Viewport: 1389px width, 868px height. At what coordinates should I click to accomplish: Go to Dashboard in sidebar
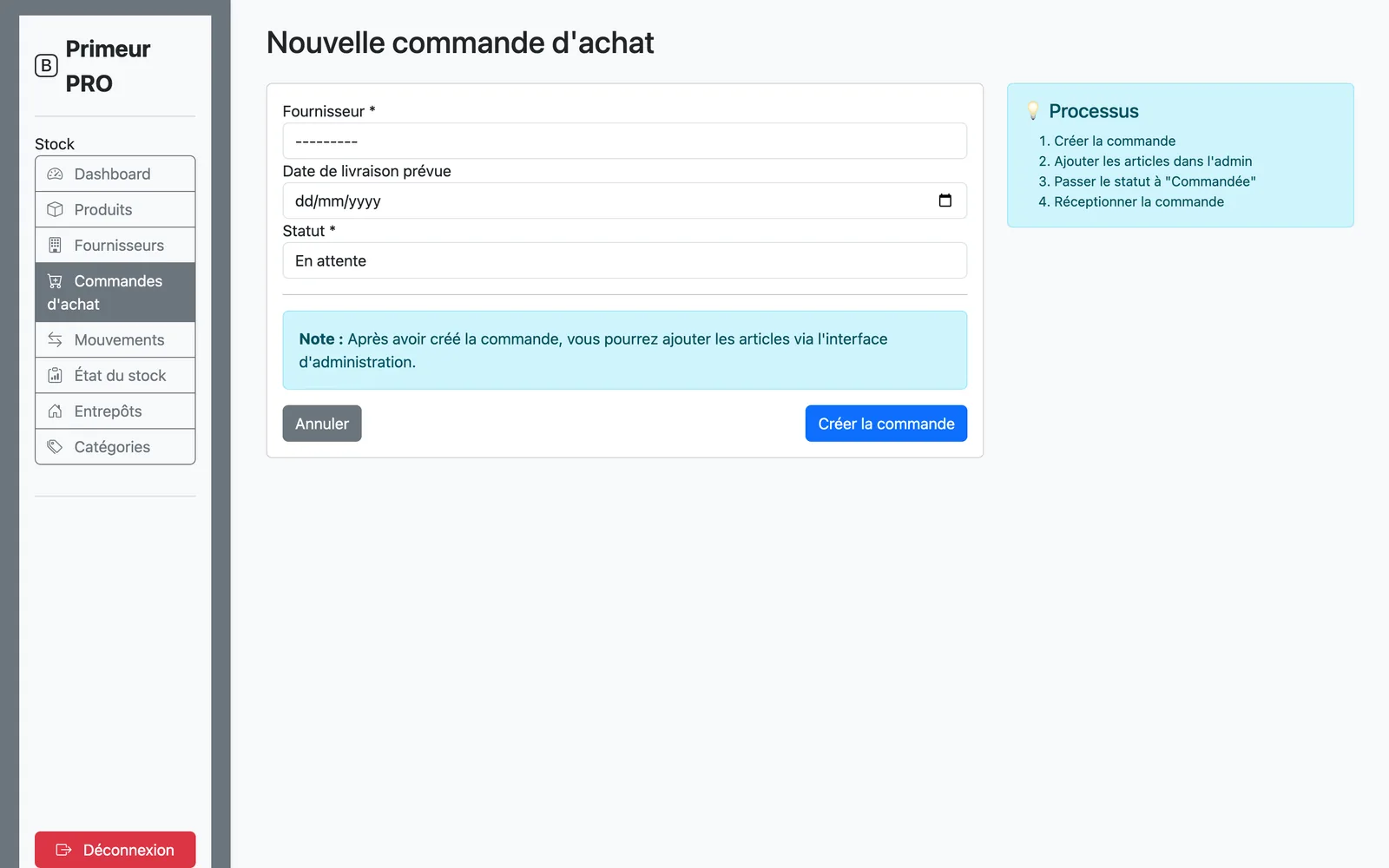click(x=115, y=174)
